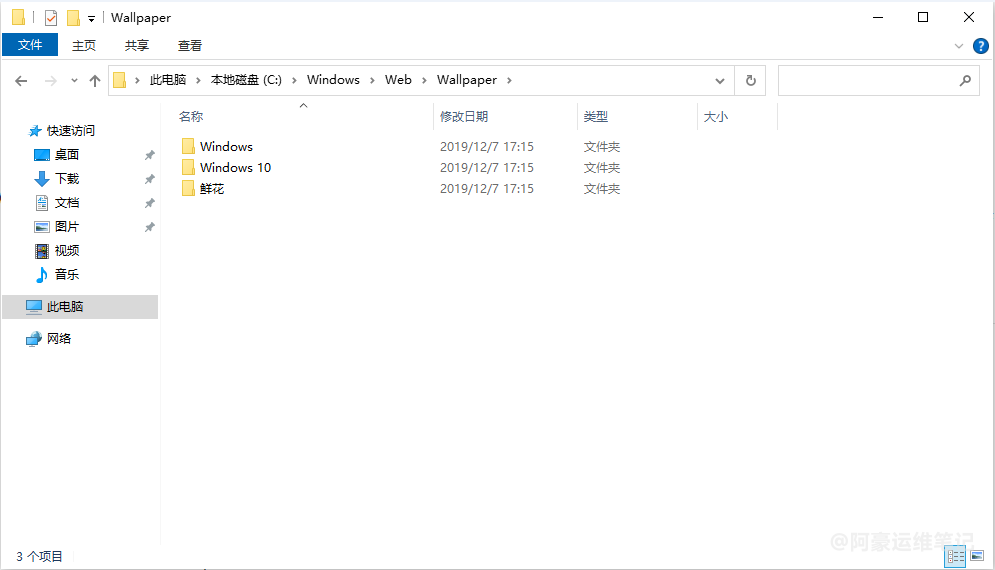The image size is (995, 570).
Task: Click the New Folder quick access icon
Action: pyautogui.click(x=74, y=18)
